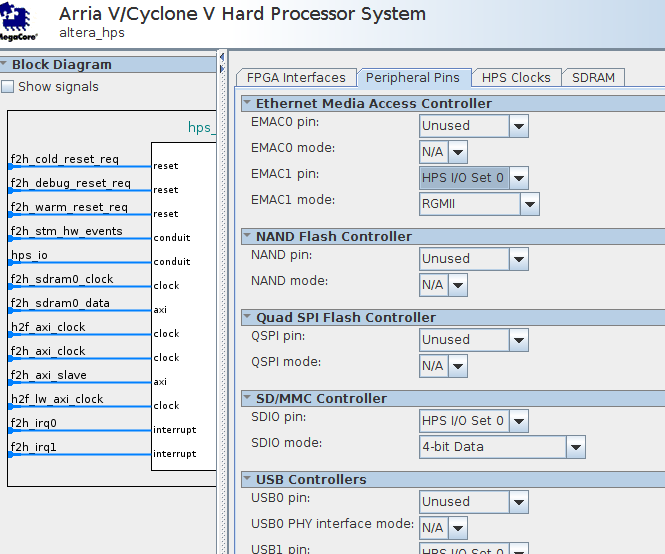Collapse the Quad SPI Flash Controller section
The height and width of the screenshot is (554, 665).
tap(247, 317)
